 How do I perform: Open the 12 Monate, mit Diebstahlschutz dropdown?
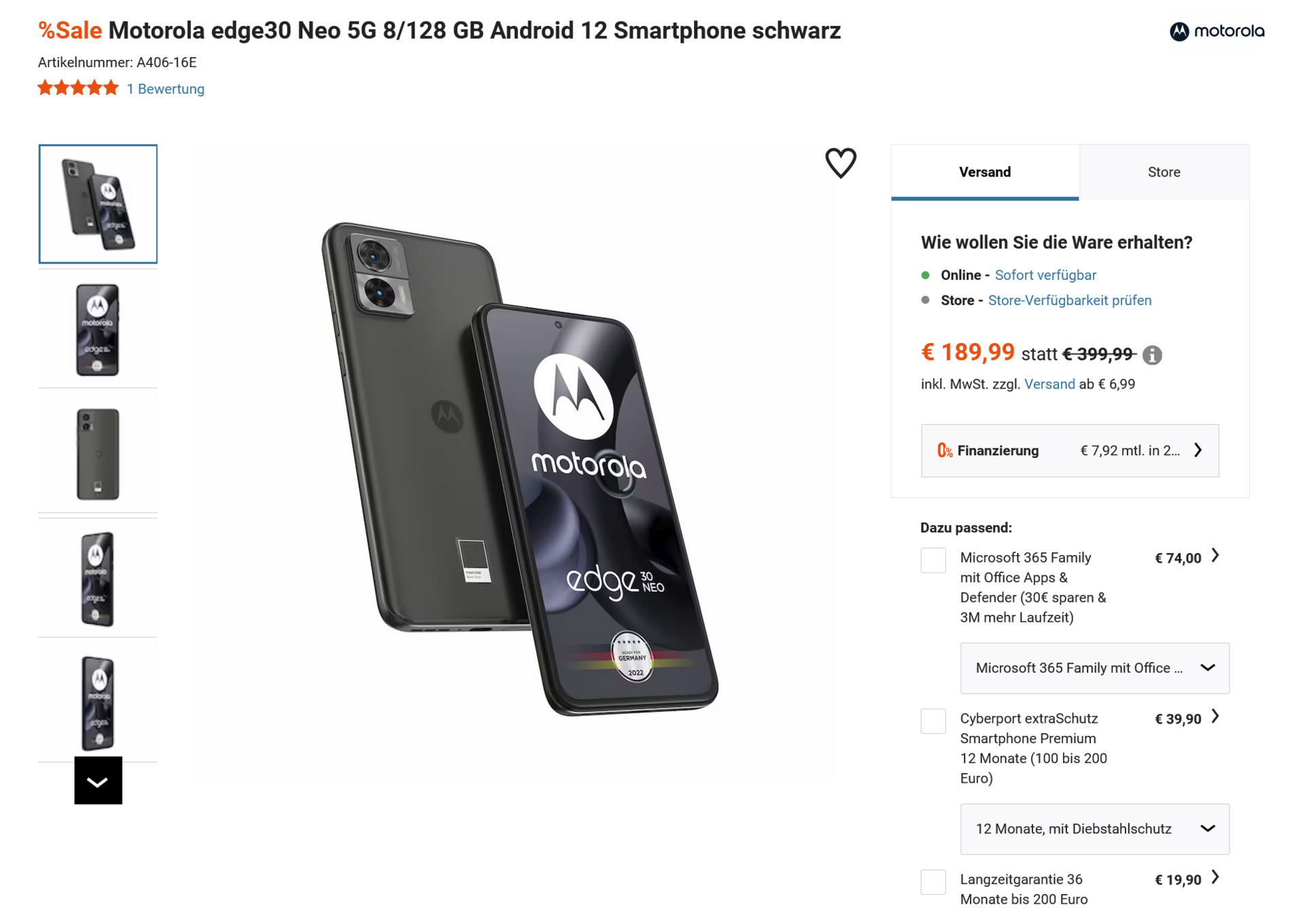click(1094, 829)
